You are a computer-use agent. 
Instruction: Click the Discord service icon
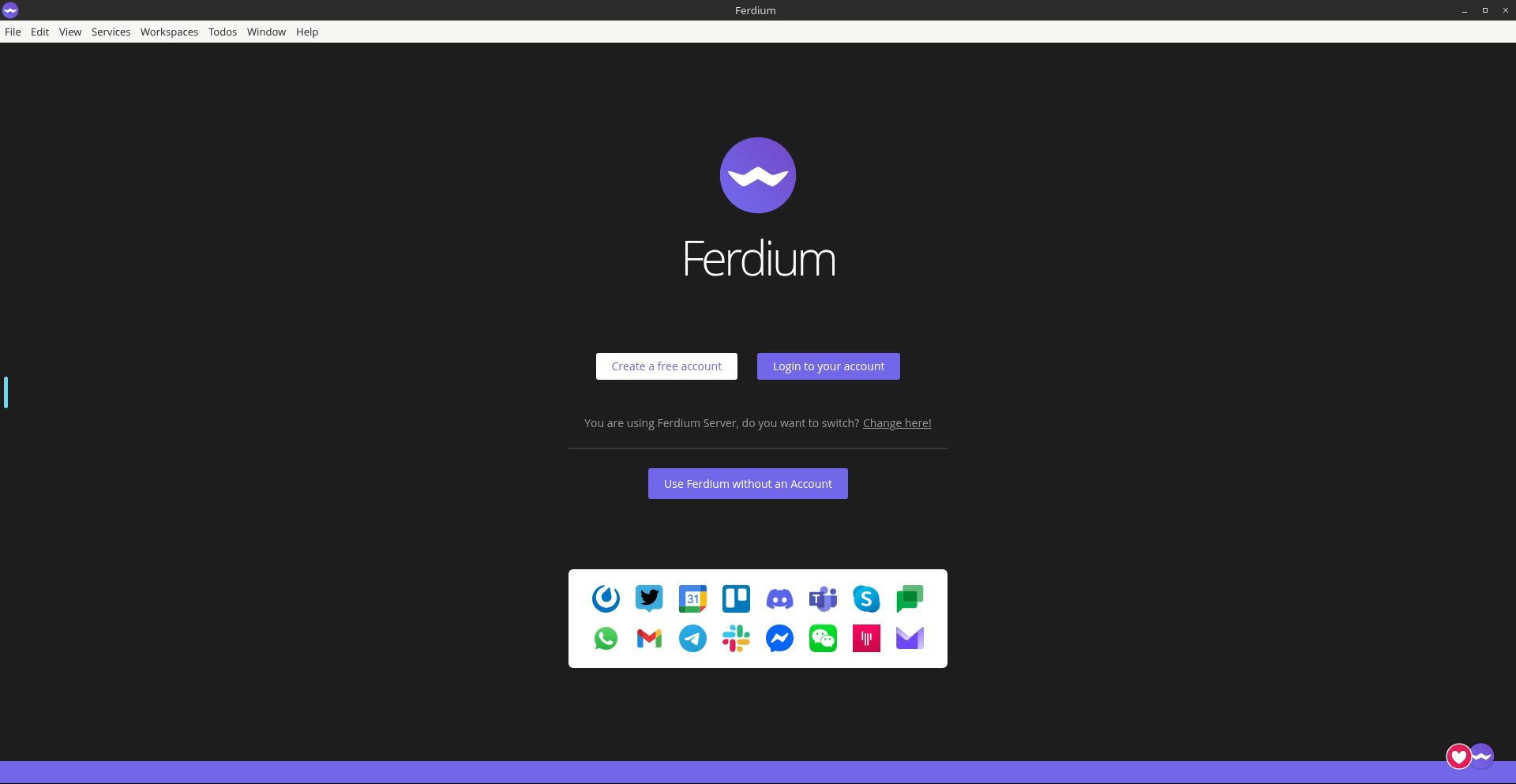[779, 599]
